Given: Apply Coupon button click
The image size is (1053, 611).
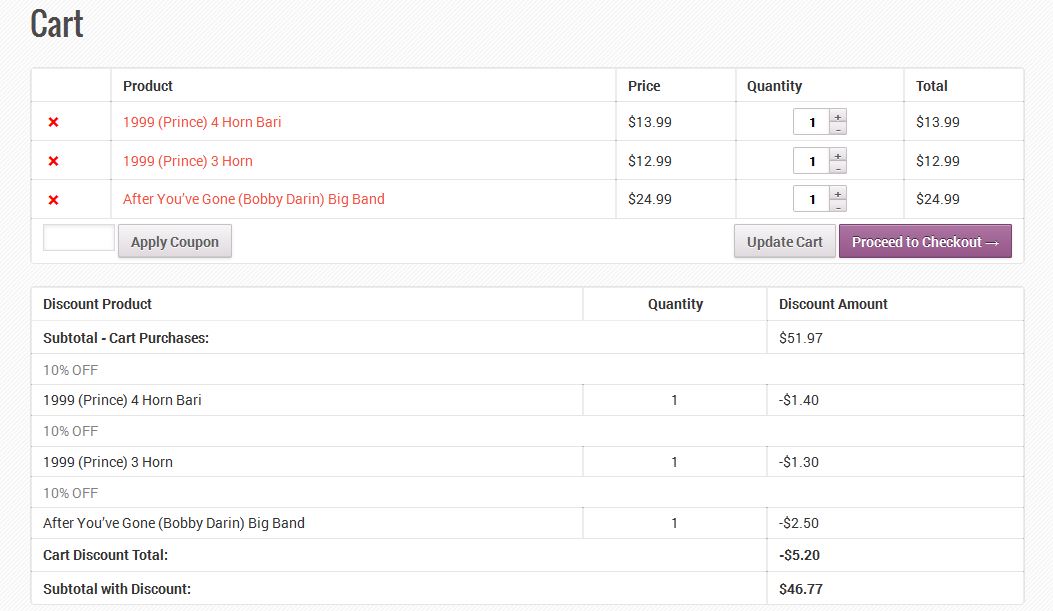Looking at the screenshot, I should (175, 242).
